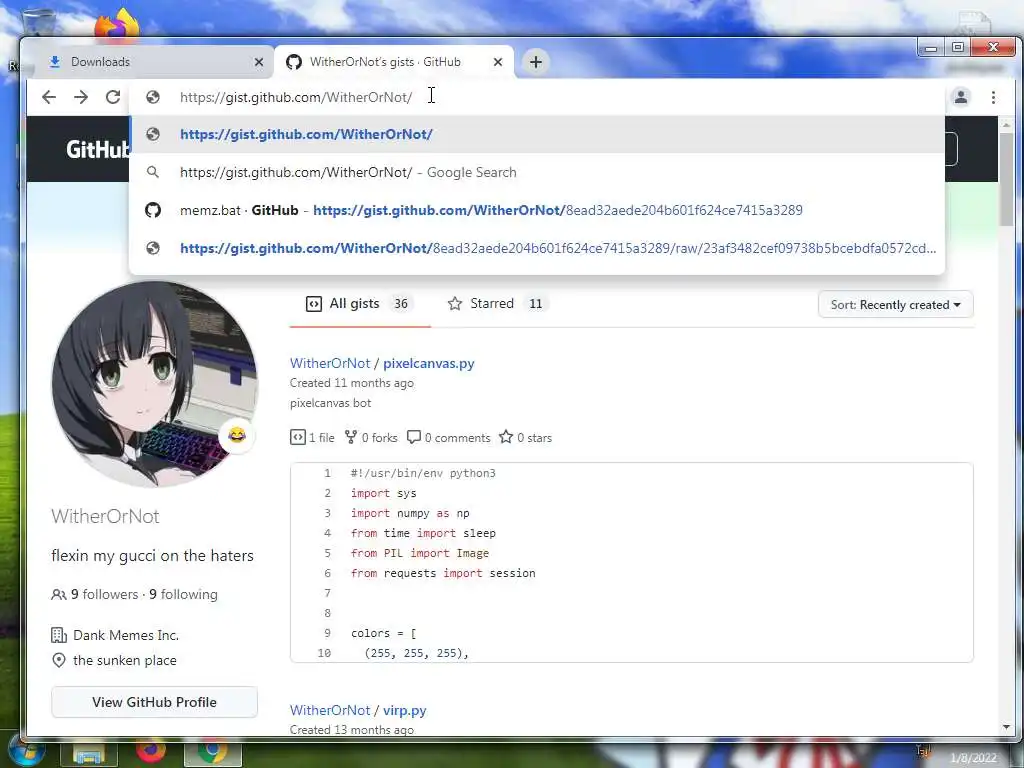Click the 9 following link
1024x768 pixels.
[184, 594]
